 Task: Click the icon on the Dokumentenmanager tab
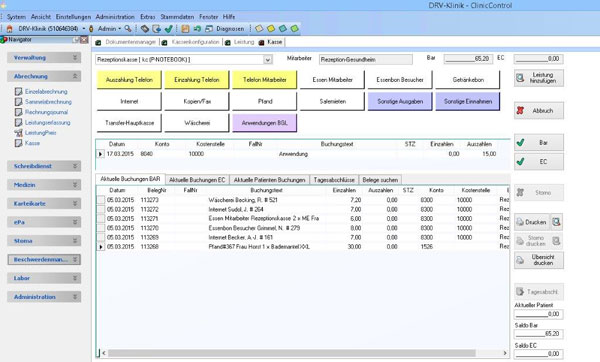coord(98,42)
